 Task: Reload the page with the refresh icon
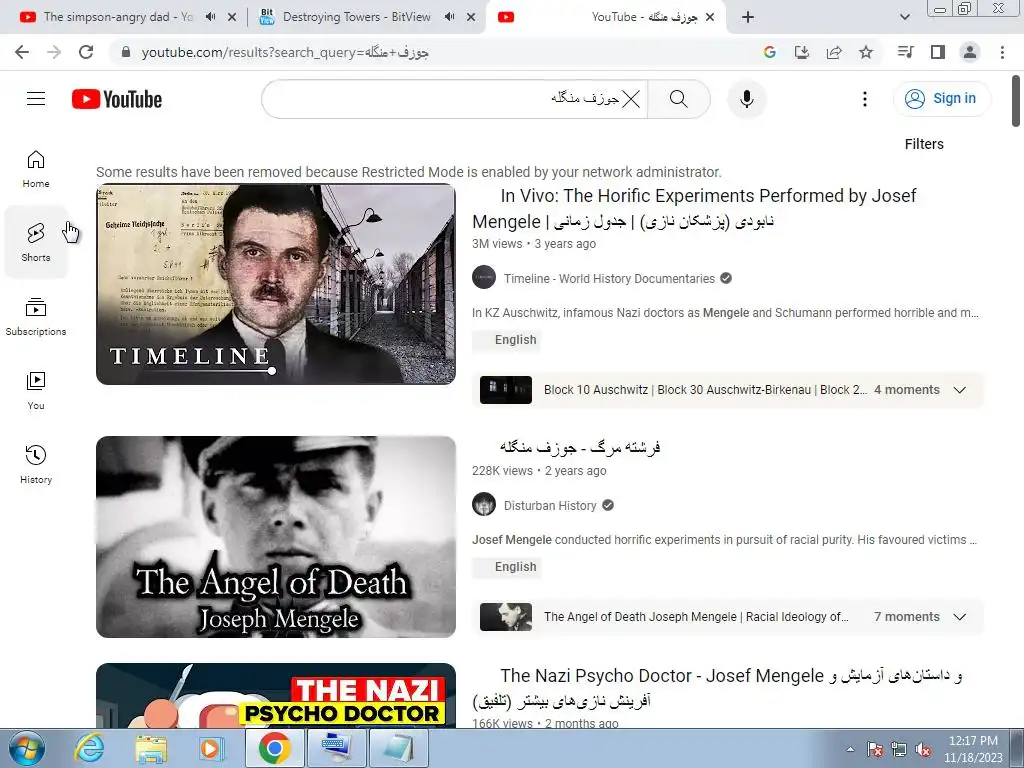point(86,52)
